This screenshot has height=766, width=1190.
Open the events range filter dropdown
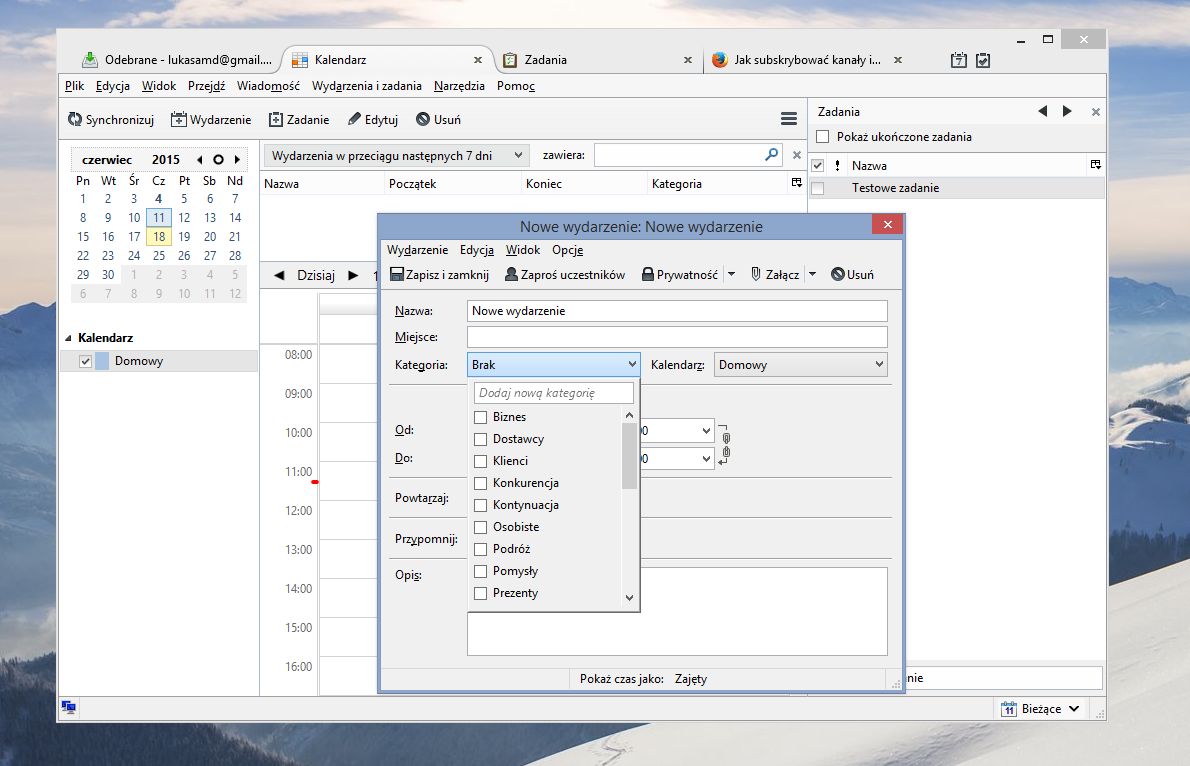coord(396,156)
